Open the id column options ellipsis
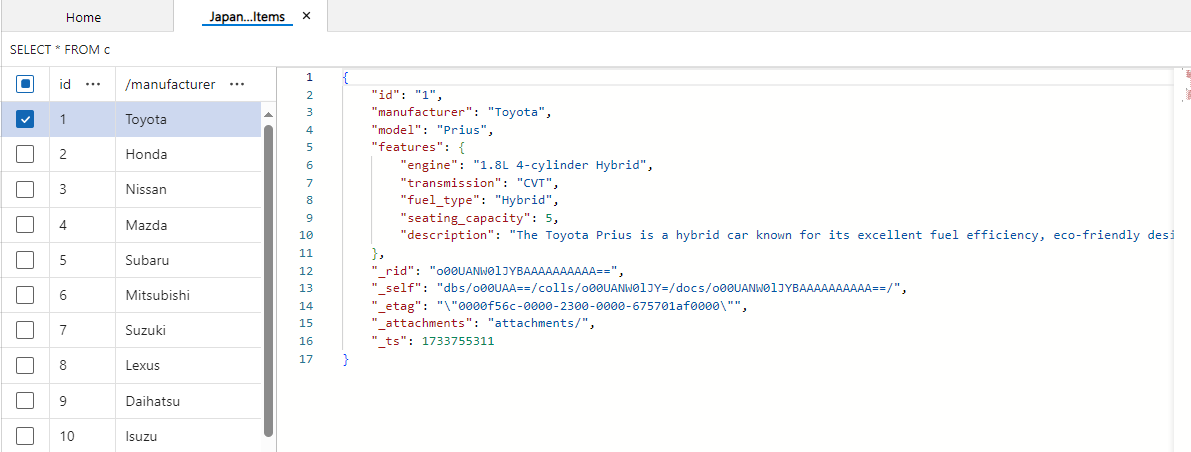The width and height of the screenshot is (1191, 452). pyautogui.click(x=93, y=84)
